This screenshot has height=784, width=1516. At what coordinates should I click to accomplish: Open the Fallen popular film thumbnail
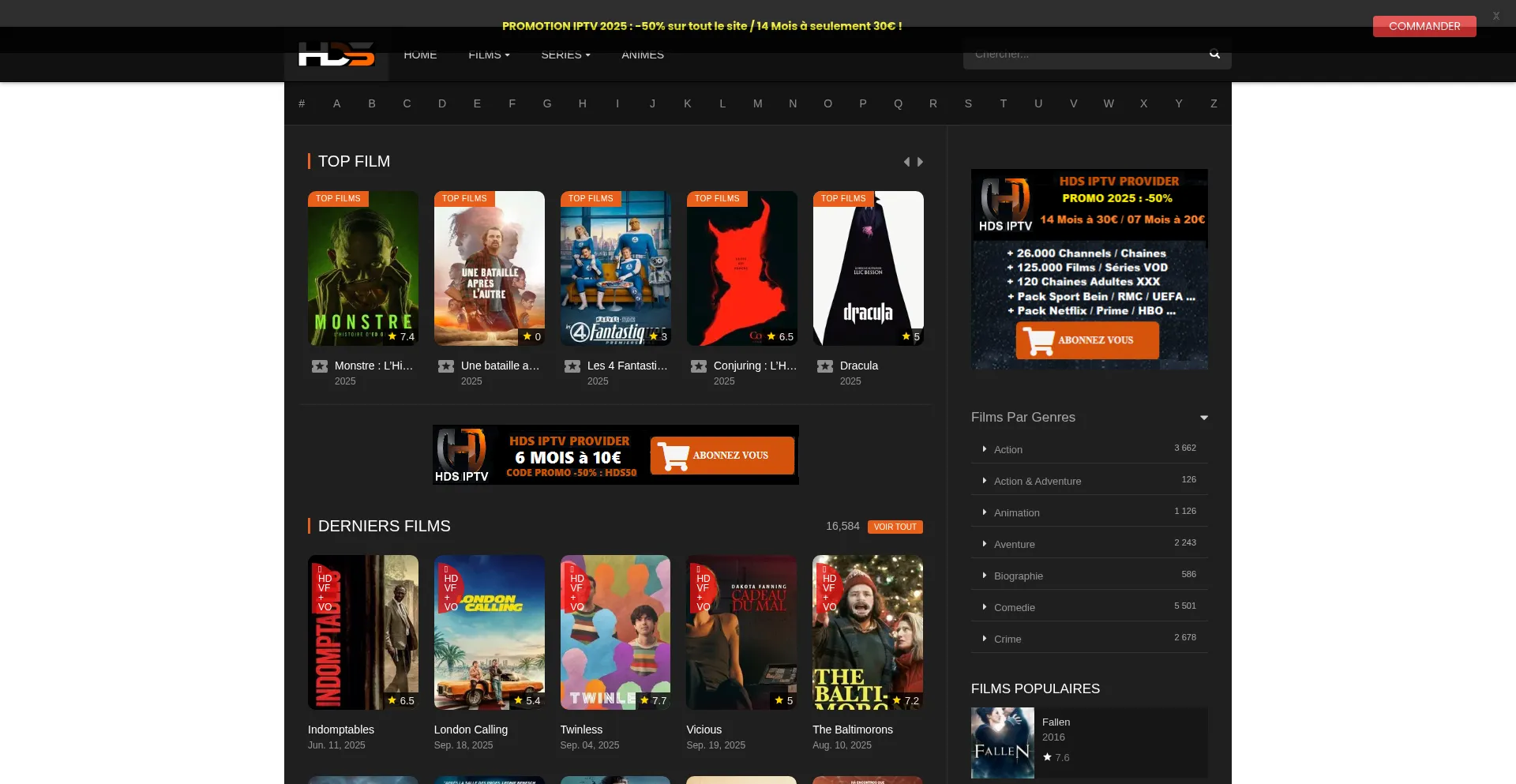pyautogui.click(x=1002, y=742)
